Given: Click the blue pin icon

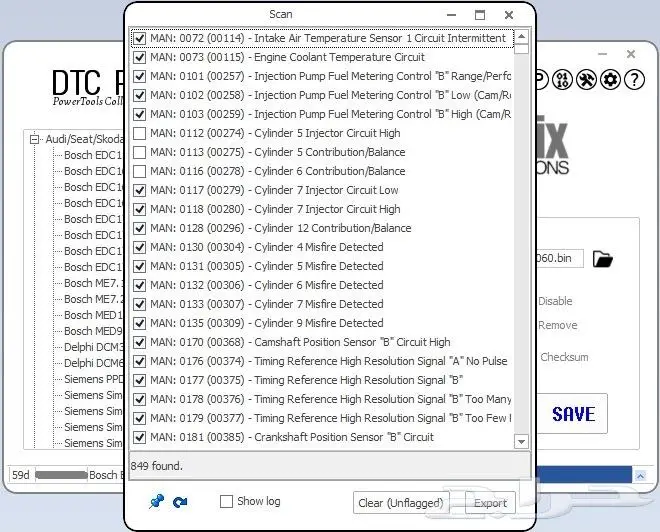Looking at the screenshot, I should click(156, 502).
